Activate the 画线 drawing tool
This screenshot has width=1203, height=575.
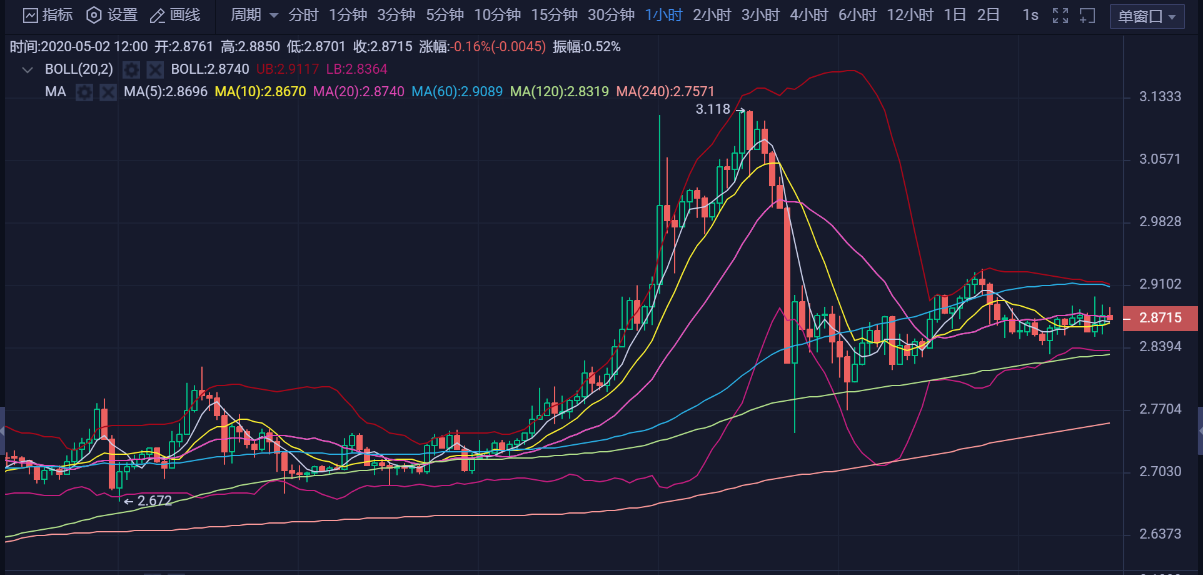(x=174, y=15)
